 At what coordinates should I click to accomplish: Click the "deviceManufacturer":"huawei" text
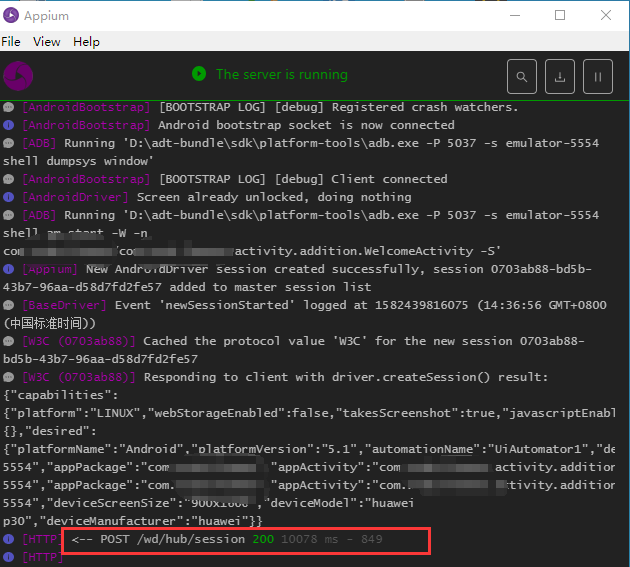pyautogui.click(x=148, y=521)
